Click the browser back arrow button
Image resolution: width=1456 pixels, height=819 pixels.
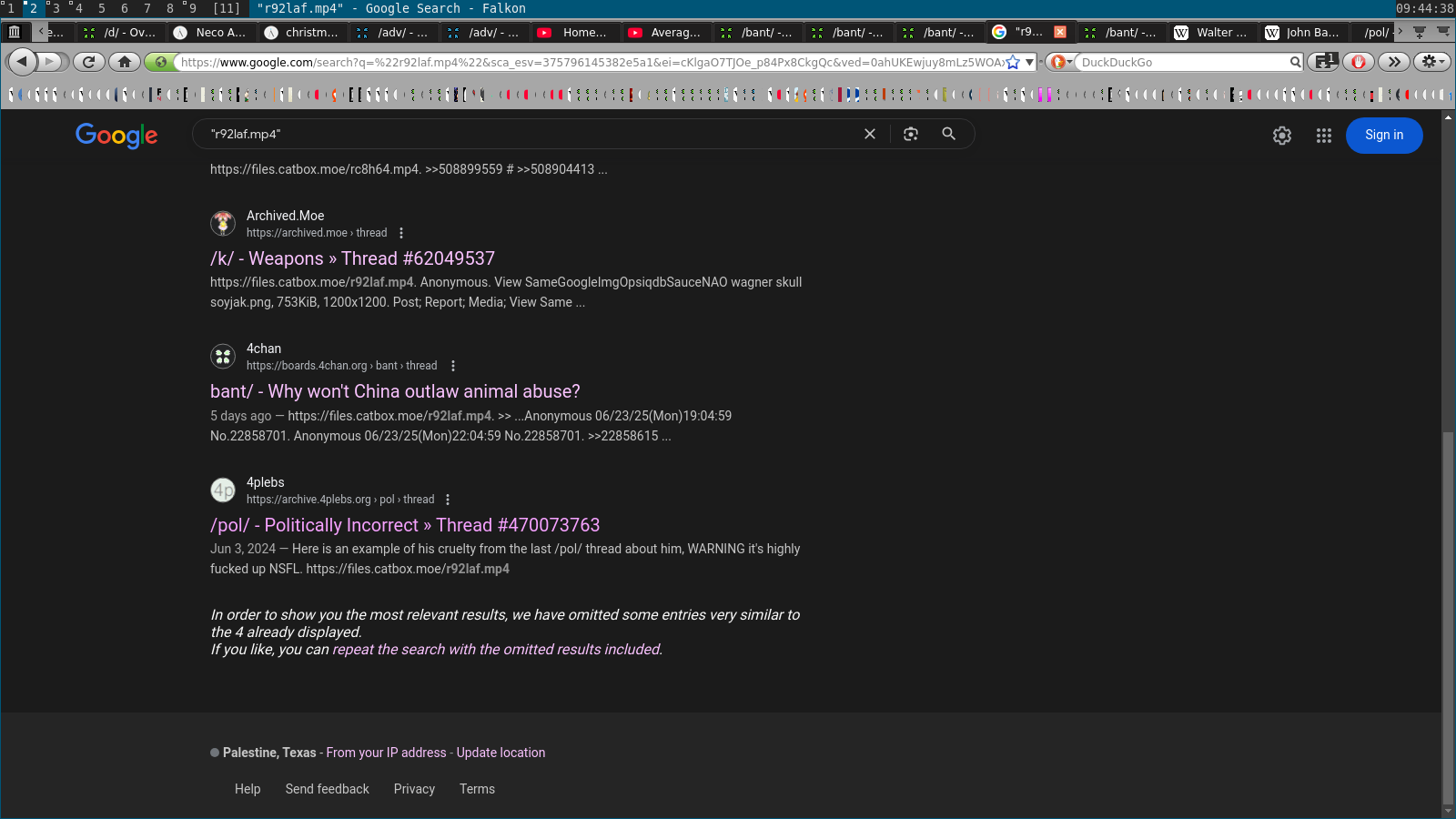click(x=22, y=62)
